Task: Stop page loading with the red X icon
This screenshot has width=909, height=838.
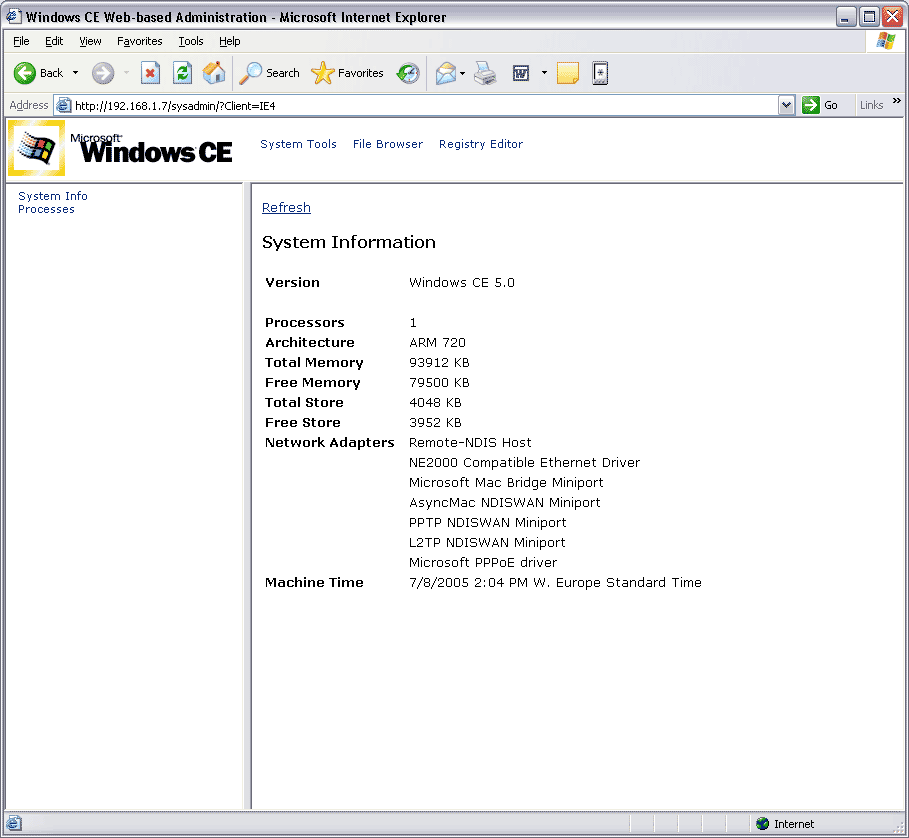Action: pos(150,73)
